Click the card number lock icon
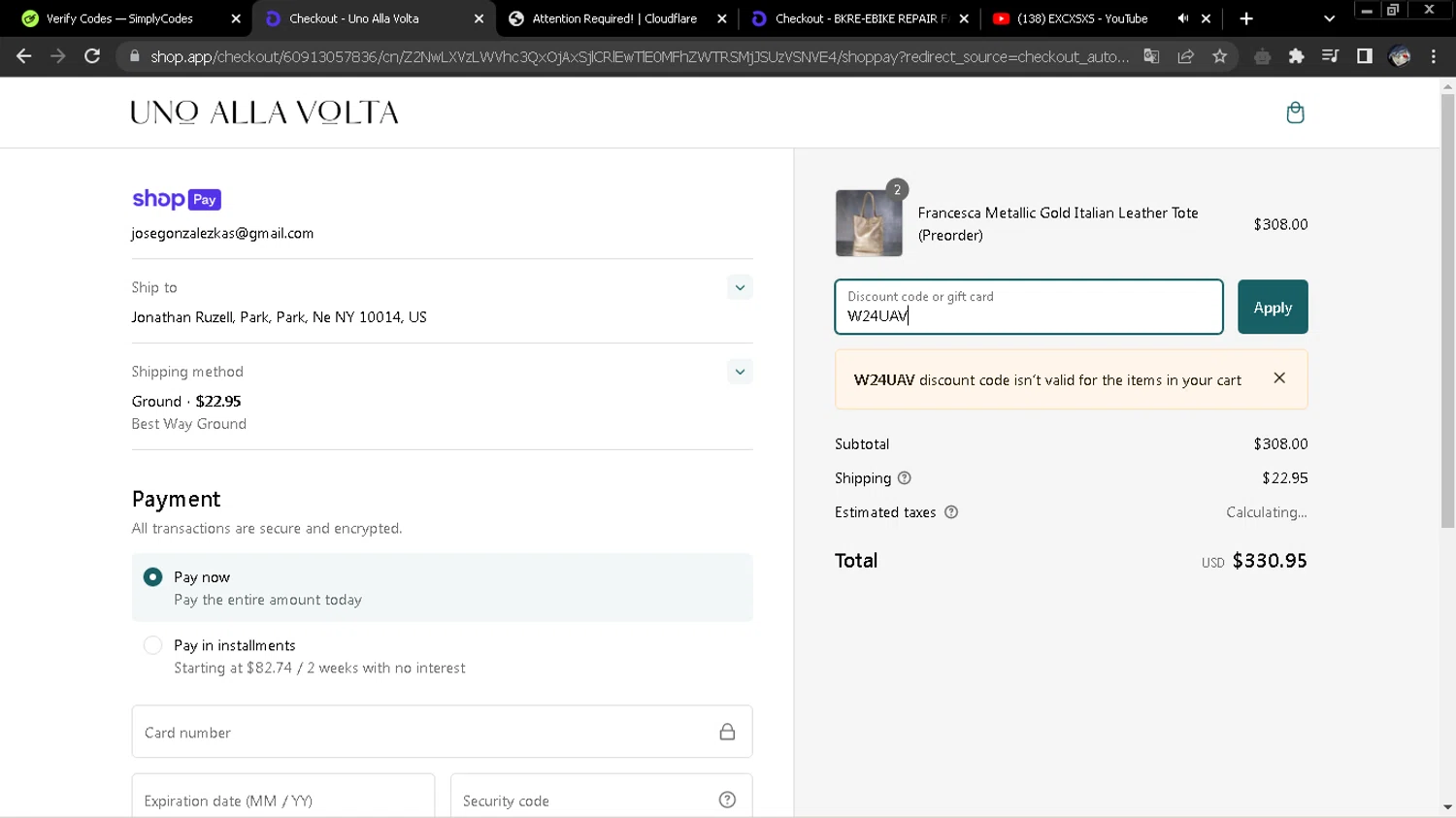Image resolution: width=1456 pixels, height=818 pixels. [727, 732]
